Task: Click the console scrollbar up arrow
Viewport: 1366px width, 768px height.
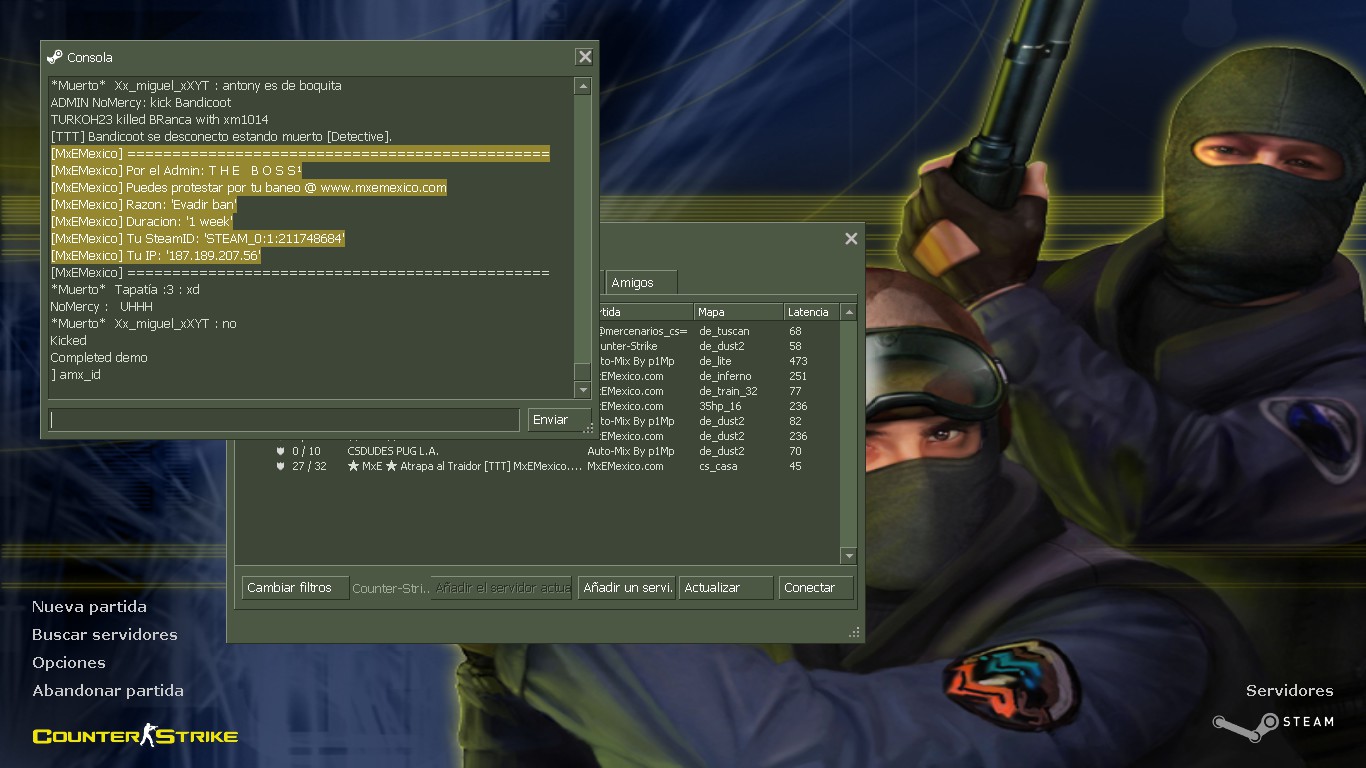Action: [x=583, y=87]
